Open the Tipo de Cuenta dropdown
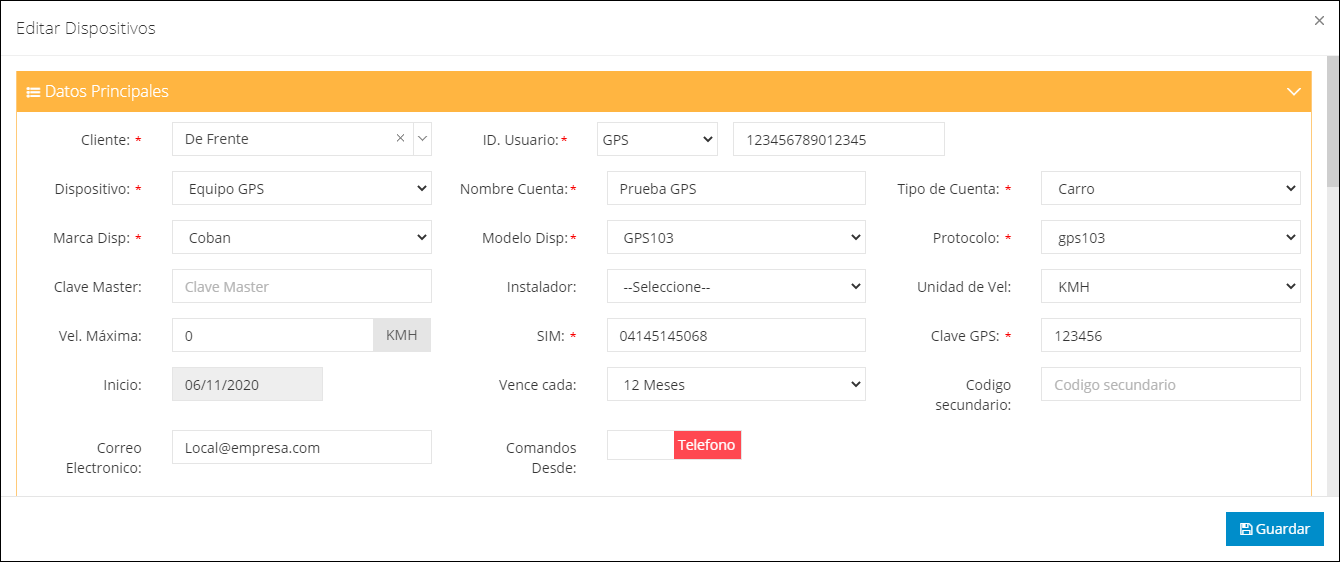This screenshot has width=1340, height=562. point(1170,188)
